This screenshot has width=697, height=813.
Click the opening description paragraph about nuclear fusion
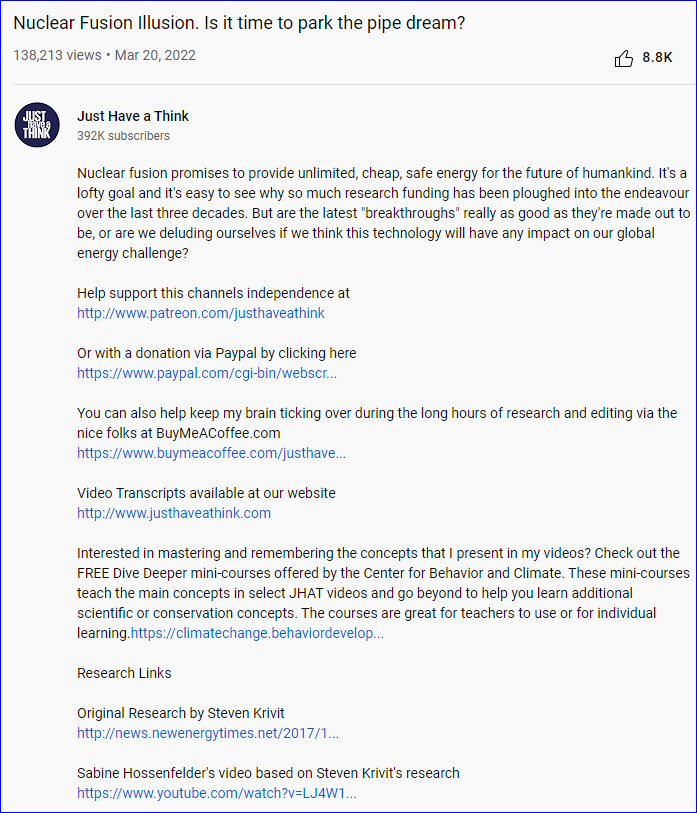(x=380, y=213)
